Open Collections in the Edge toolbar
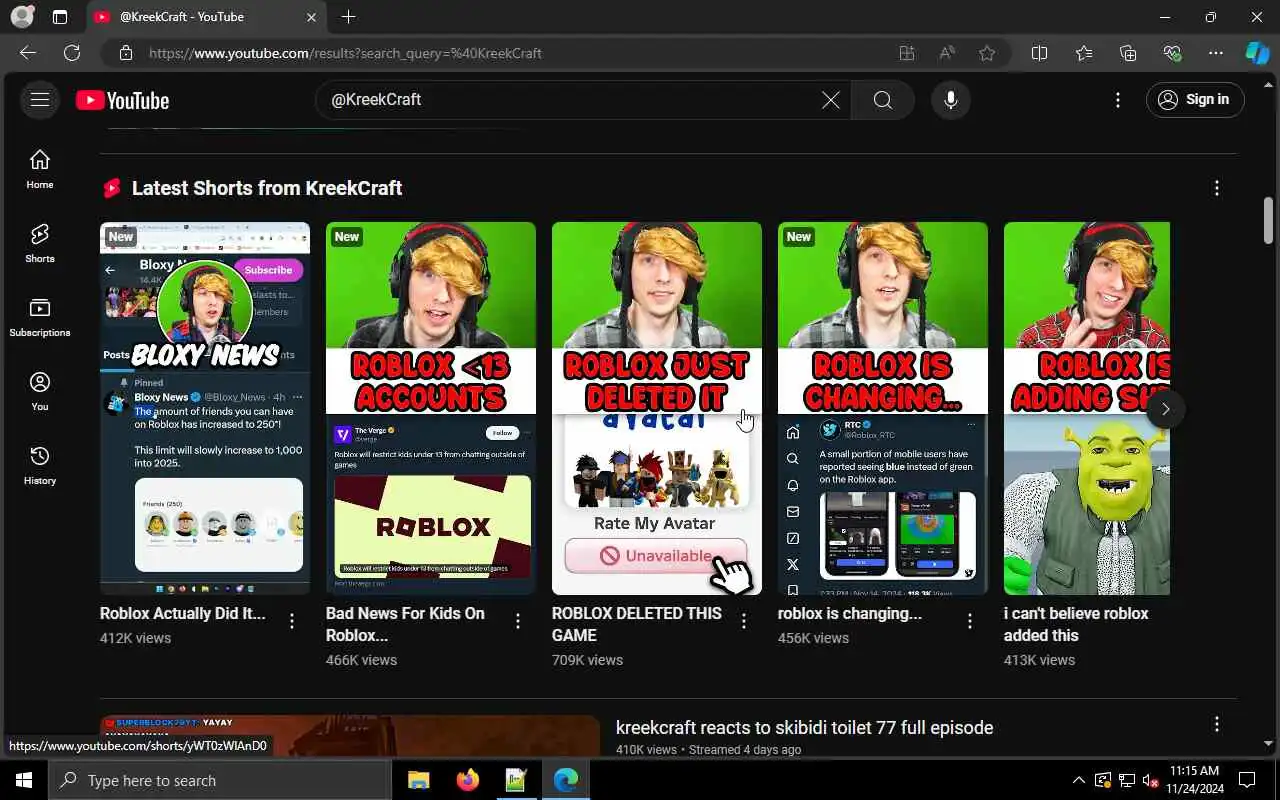The height and width of the screenshot is (800, 1280). point(1128,53)
